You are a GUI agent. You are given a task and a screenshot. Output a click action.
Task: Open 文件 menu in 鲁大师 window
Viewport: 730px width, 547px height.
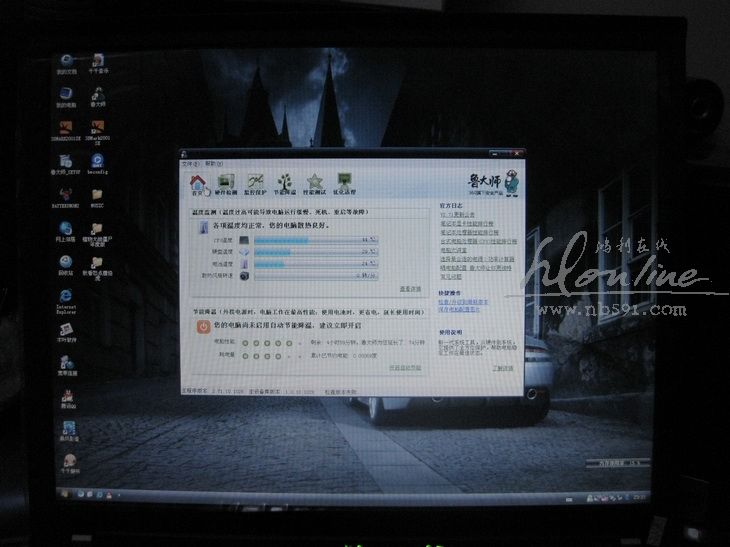pyautogui.click(x=190, y=164)
